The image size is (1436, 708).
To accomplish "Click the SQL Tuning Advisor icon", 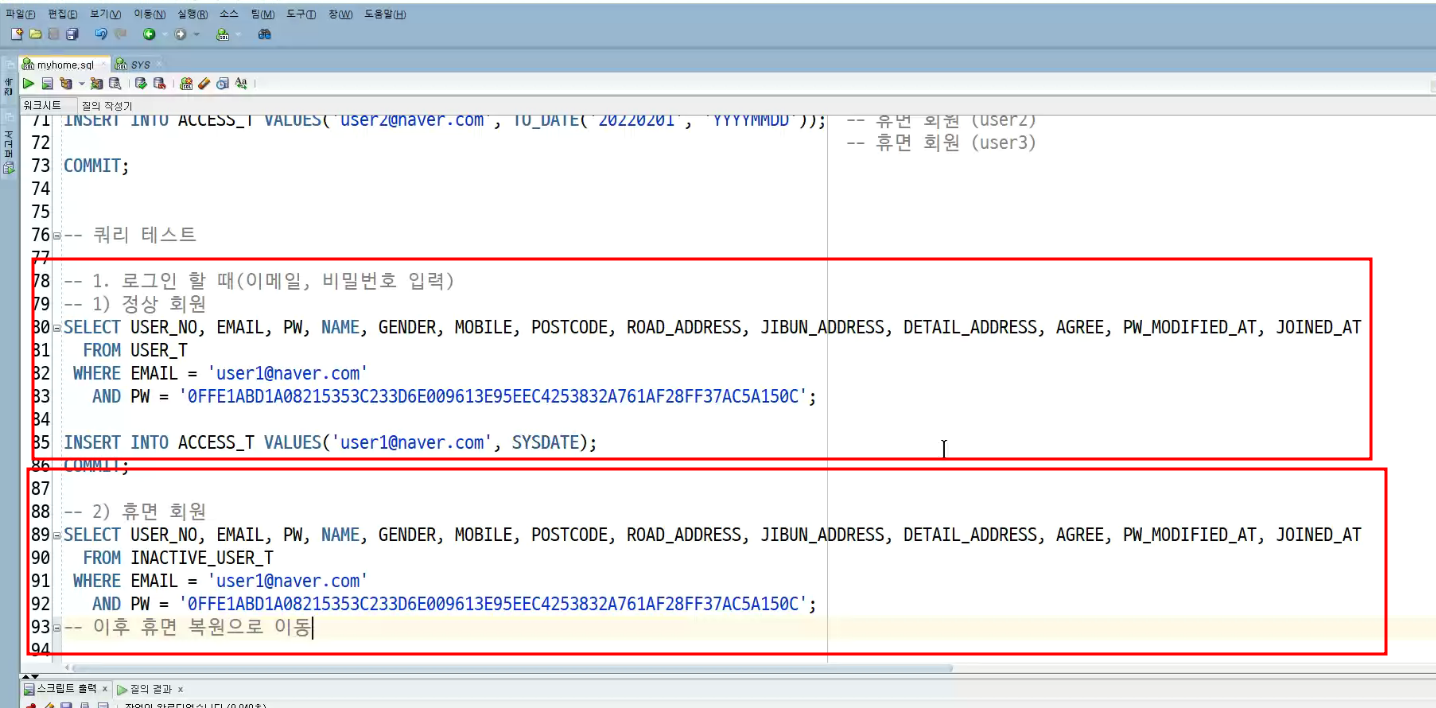I will [115, 83].
